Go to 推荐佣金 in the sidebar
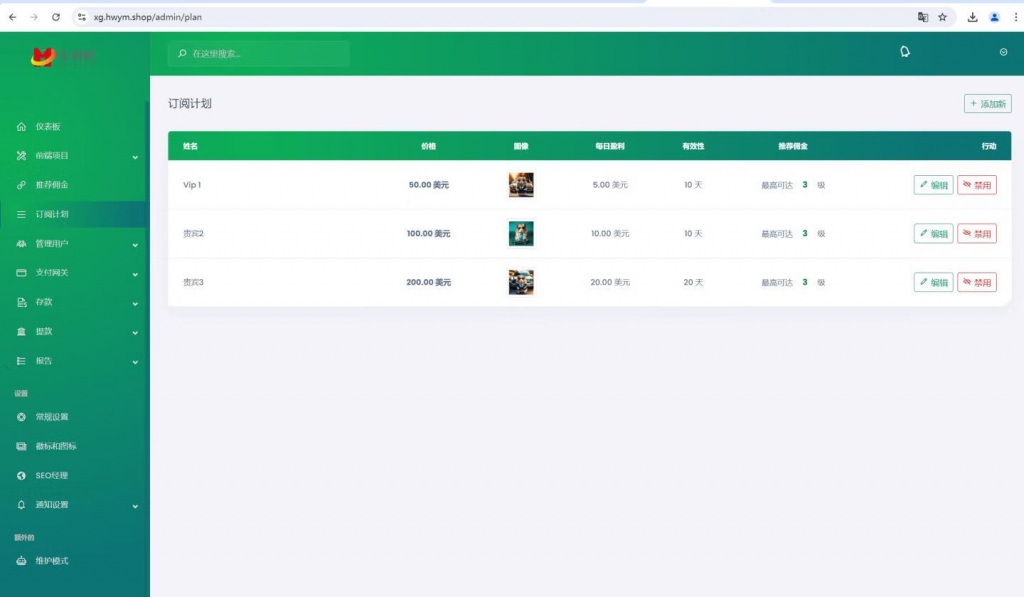Screen dimensions: 1024x597 pos(52,185)
